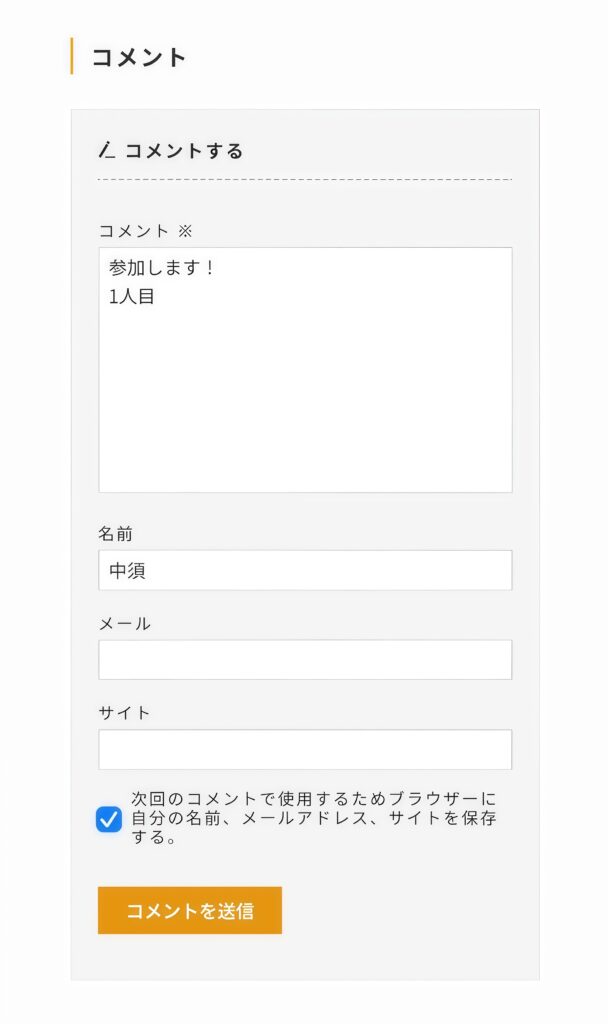Click the ※ required mark
The width and height of the screenshot is (608, 1024).
[185, 231]
